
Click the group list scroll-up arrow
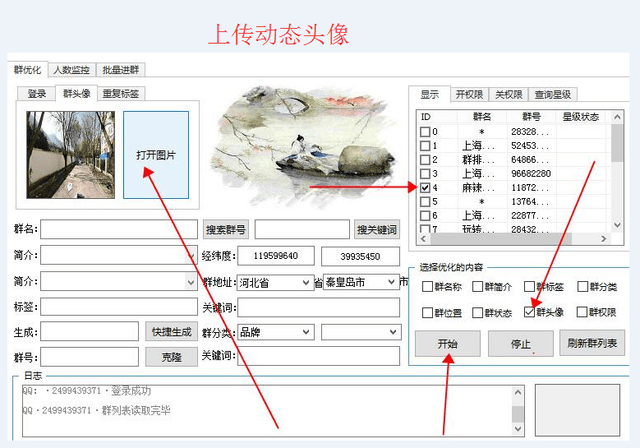point(617,117)
